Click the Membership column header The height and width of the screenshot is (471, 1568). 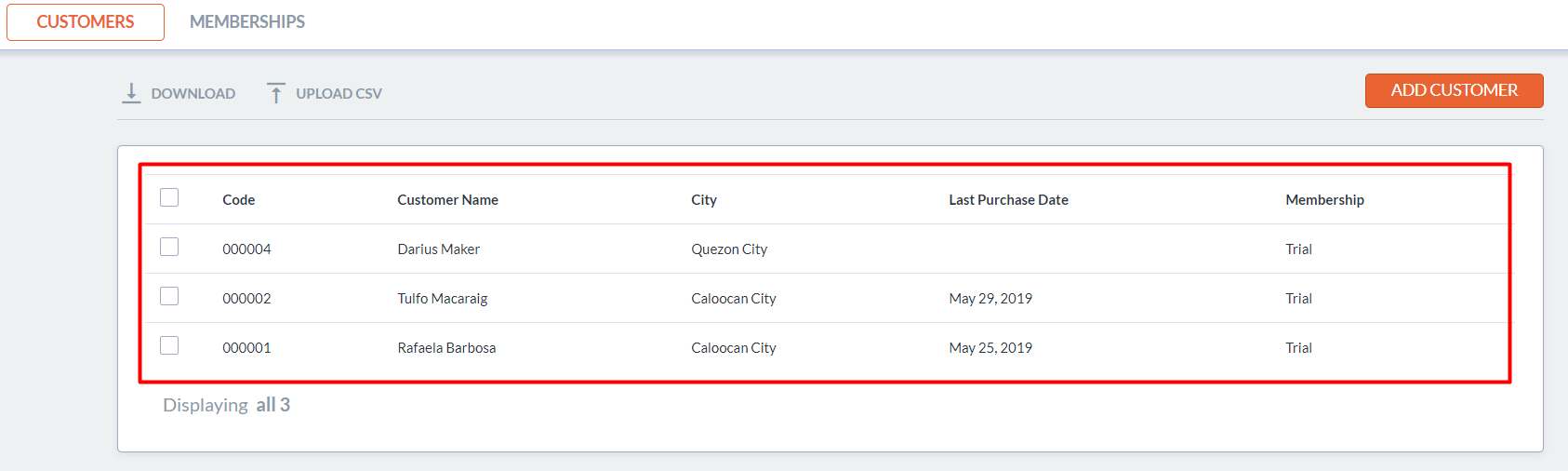(1324, 200)
